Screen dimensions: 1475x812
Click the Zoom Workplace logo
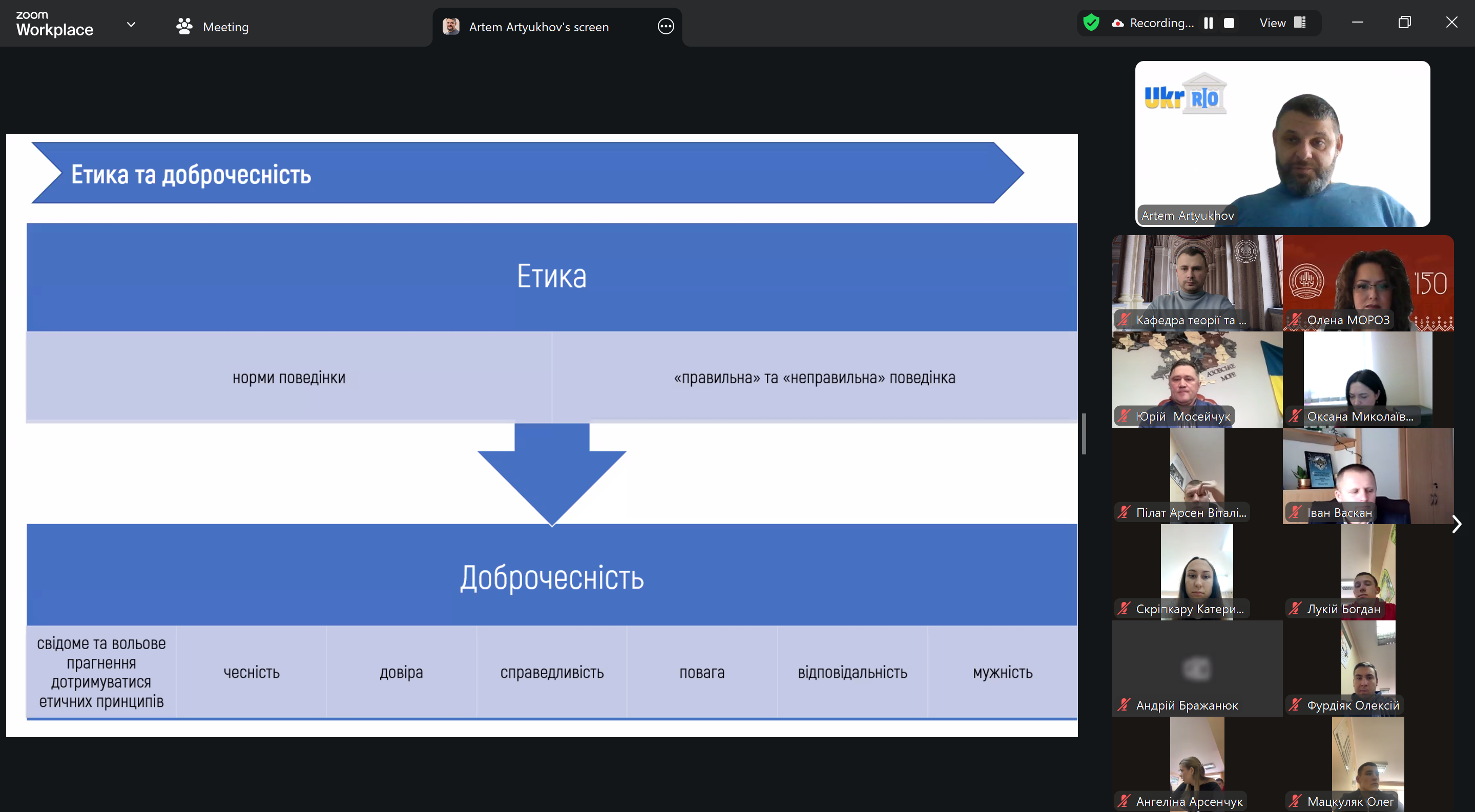pos(54,24)
